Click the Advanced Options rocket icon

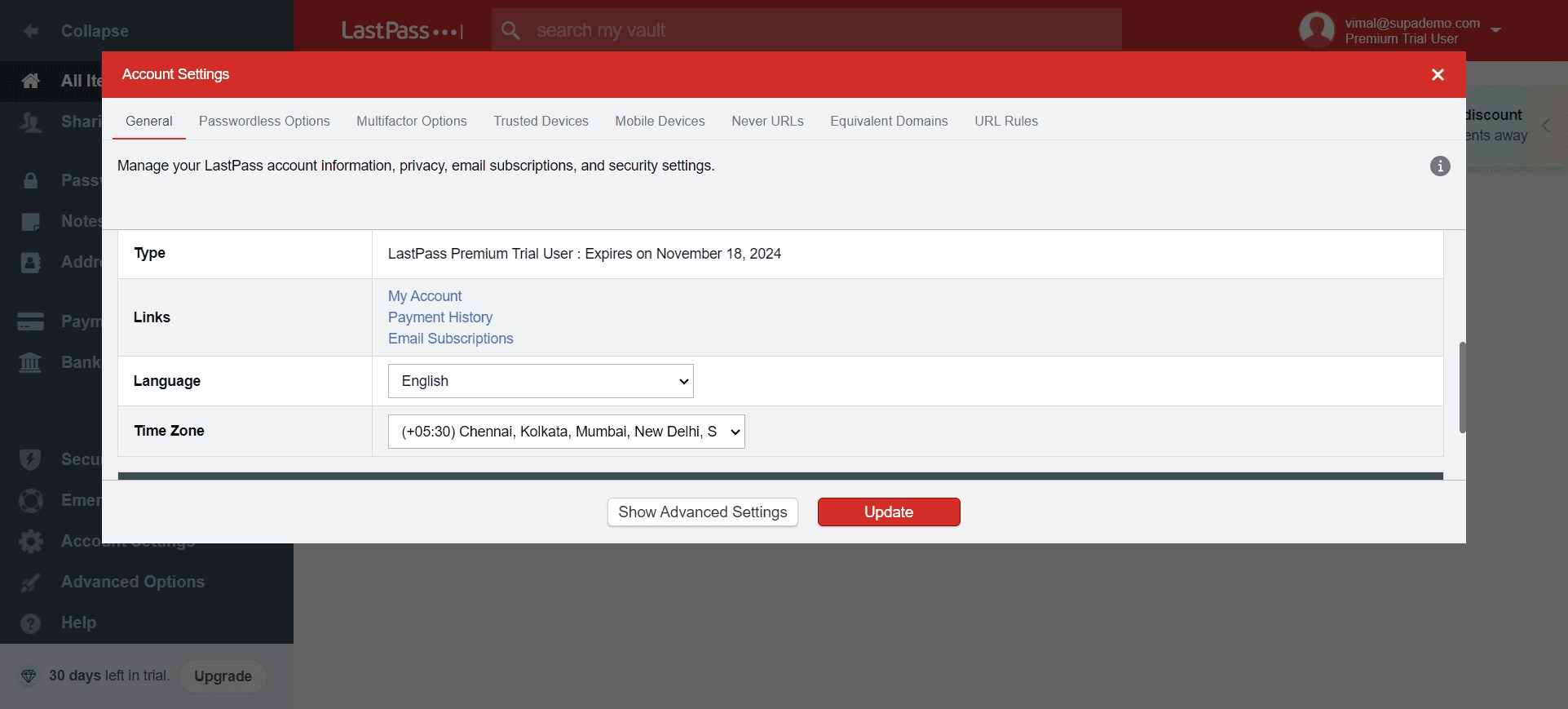pos(31,582)
